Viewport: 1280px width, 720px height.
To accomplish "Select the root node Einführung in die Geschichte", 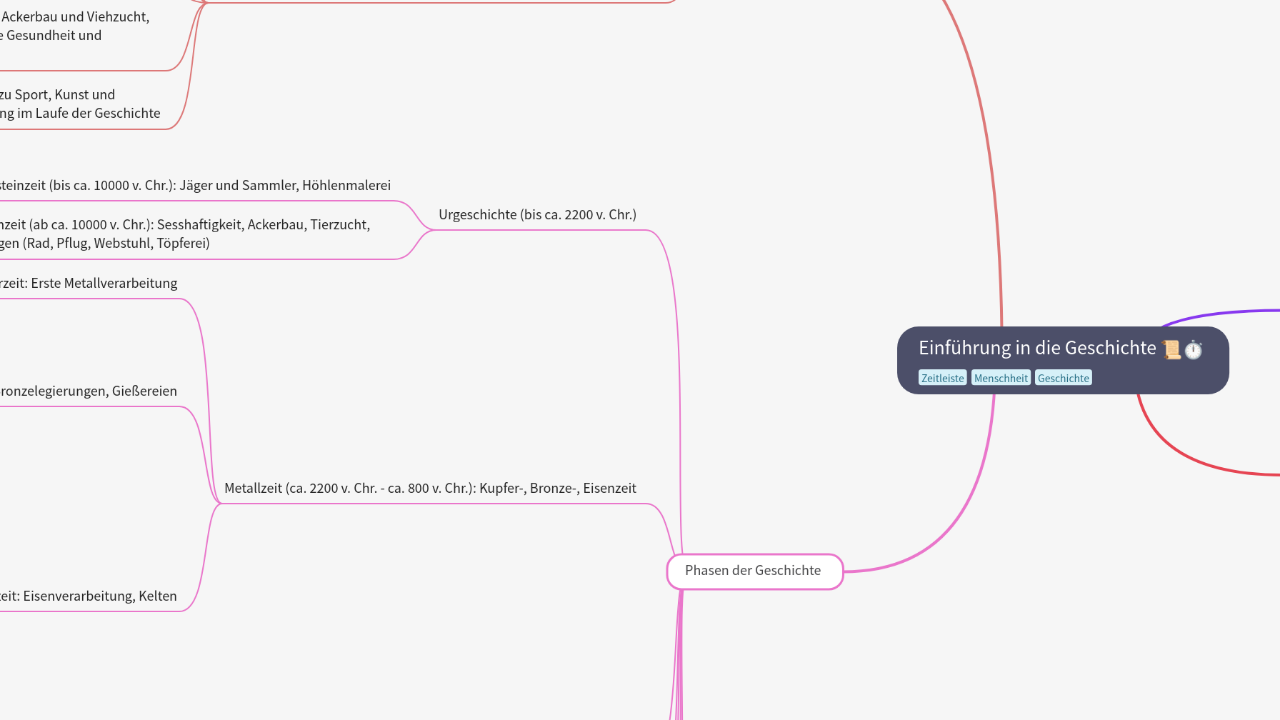I will [x=1062, y=360].
